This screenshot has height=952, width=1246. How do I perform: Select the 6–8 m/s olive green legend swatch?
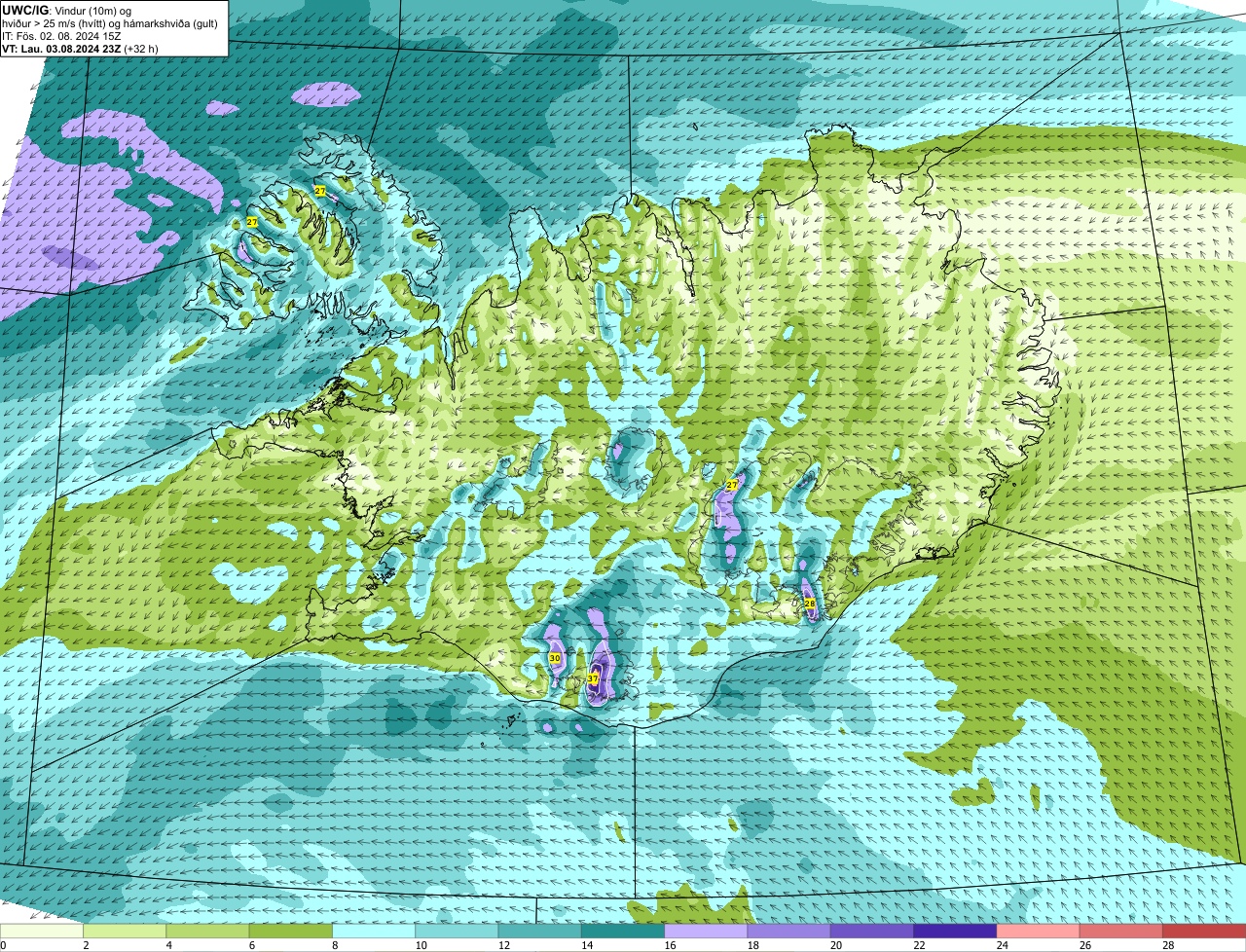click(291, 932)
